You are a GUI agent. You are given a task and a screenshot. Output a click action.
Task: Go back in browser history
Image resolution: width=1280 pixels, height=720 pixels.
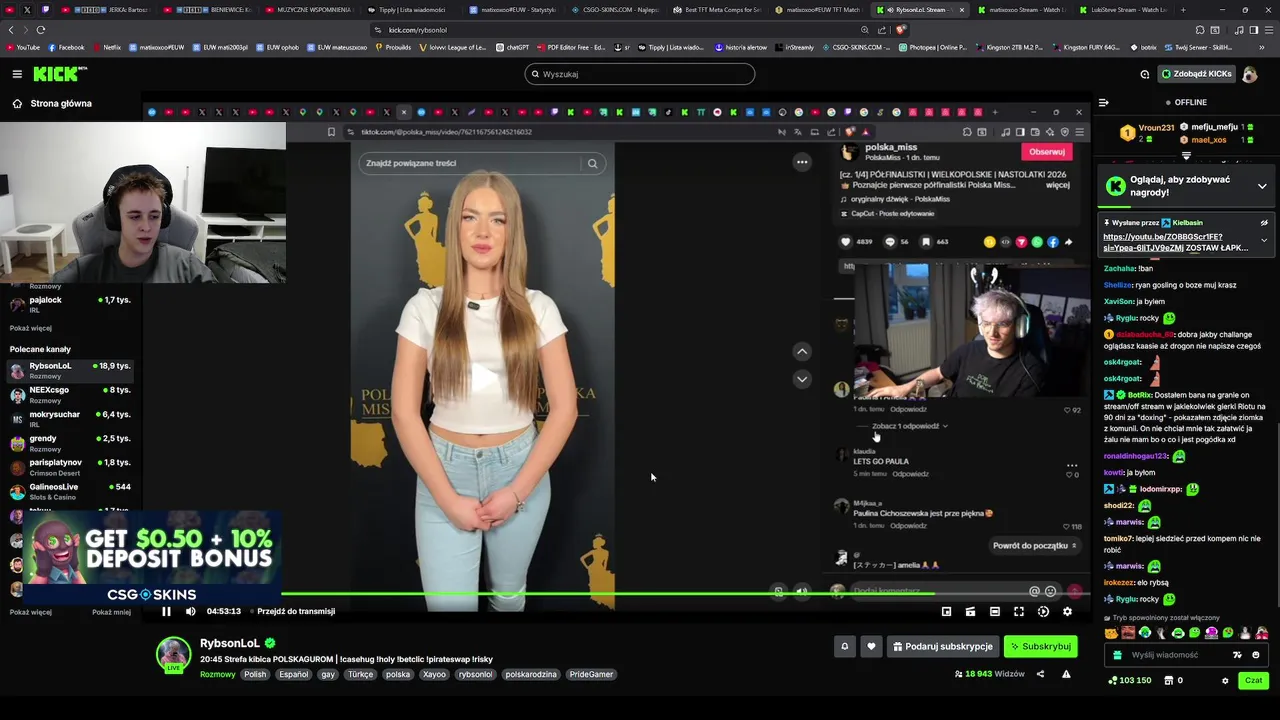(11, 30)
